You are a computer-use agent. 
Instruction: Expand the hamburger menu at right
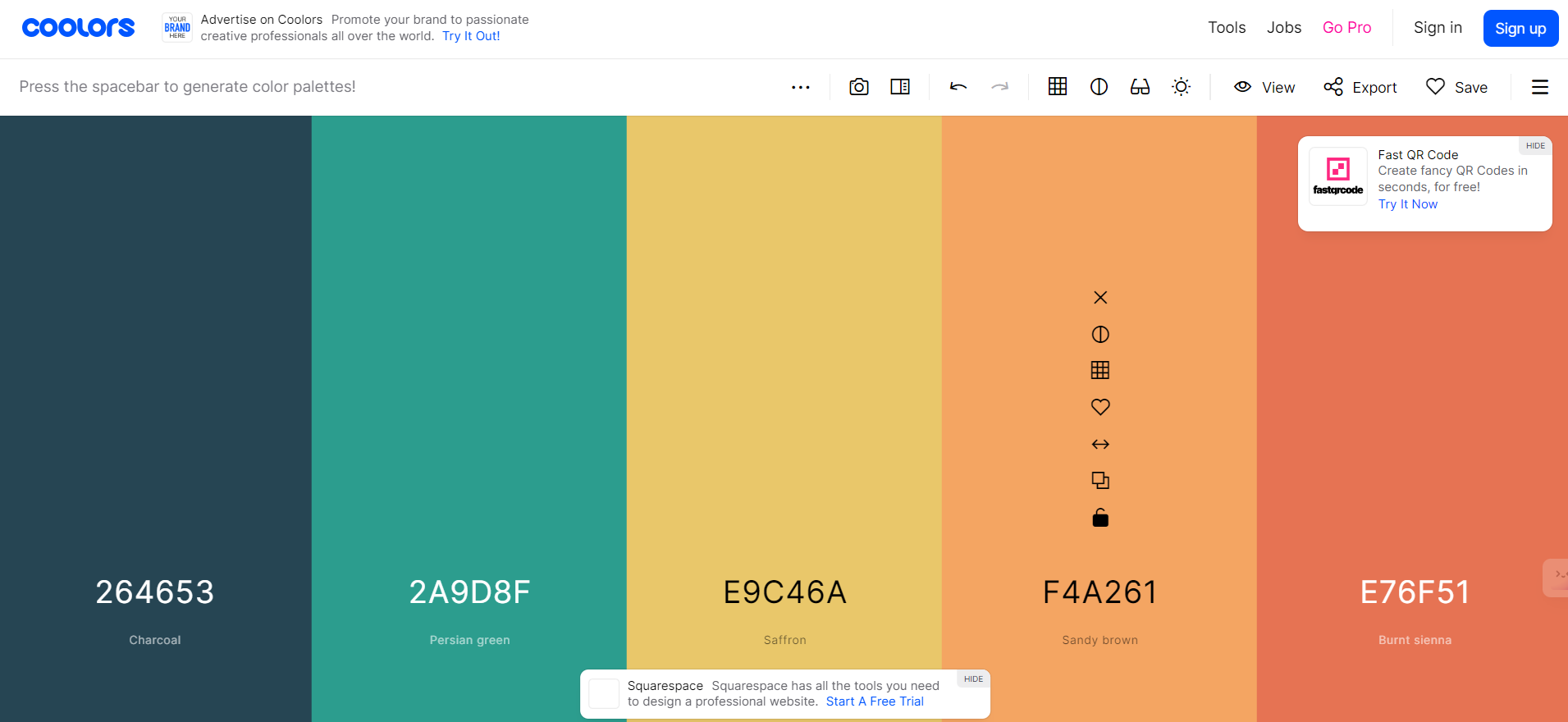(x=1539, y=87)
